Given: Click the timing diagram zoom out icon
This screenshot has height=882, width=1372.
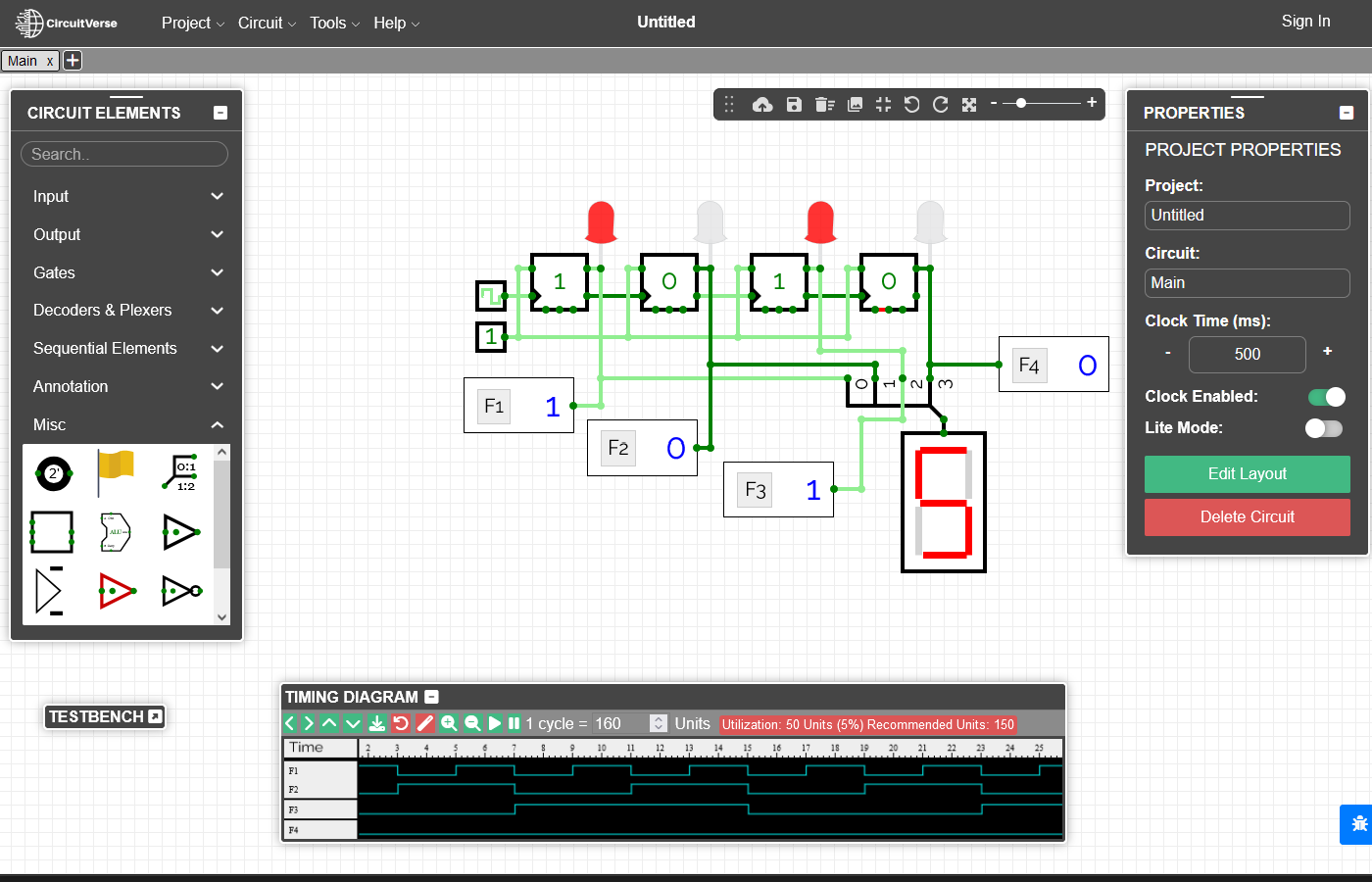Looking at the screenshot, I should (x=472, y=723).
